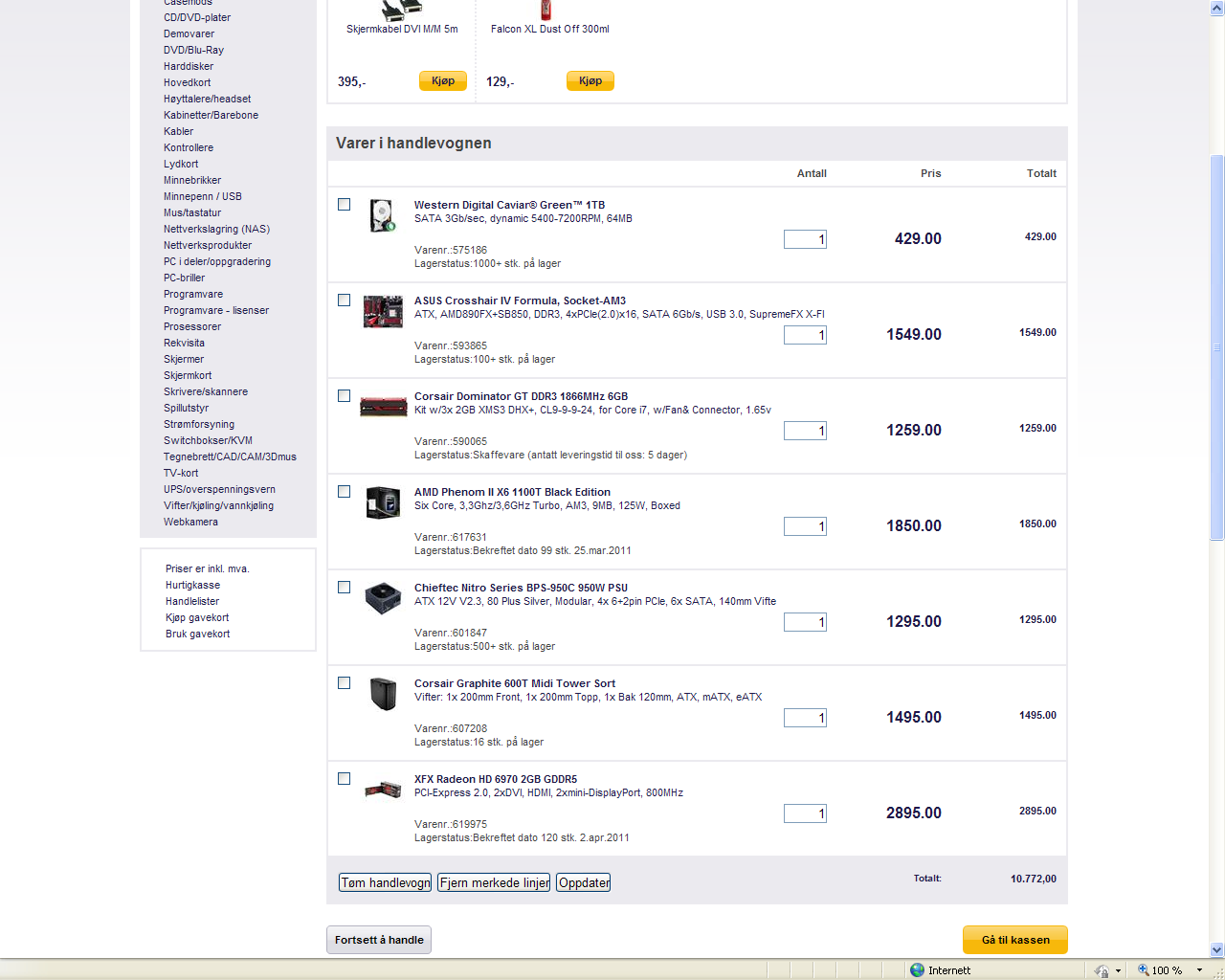Click the Kjøp gavekort link
1225x980 pixels.
[x=197, y=618]
